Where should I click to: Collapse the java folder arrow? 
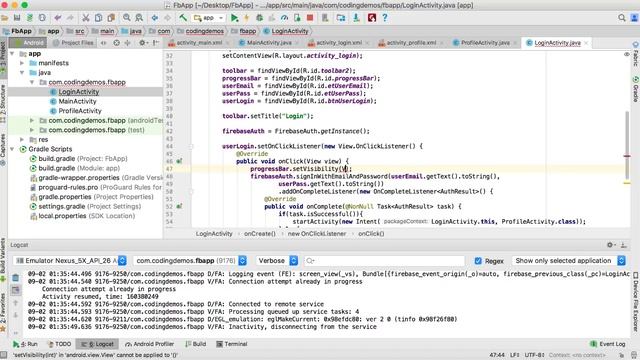pyautogui.click(x=22, y=73)
